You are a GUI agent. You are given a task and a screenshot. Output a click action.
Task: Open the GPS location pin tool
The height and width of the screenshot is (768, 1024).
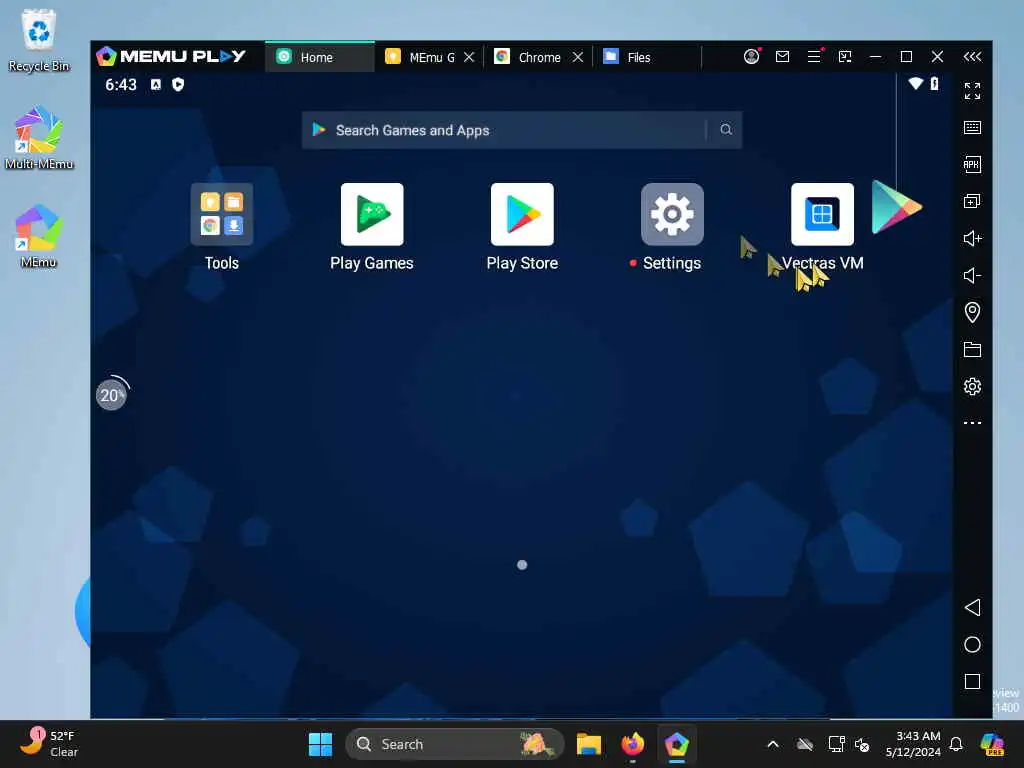(972, 312)
